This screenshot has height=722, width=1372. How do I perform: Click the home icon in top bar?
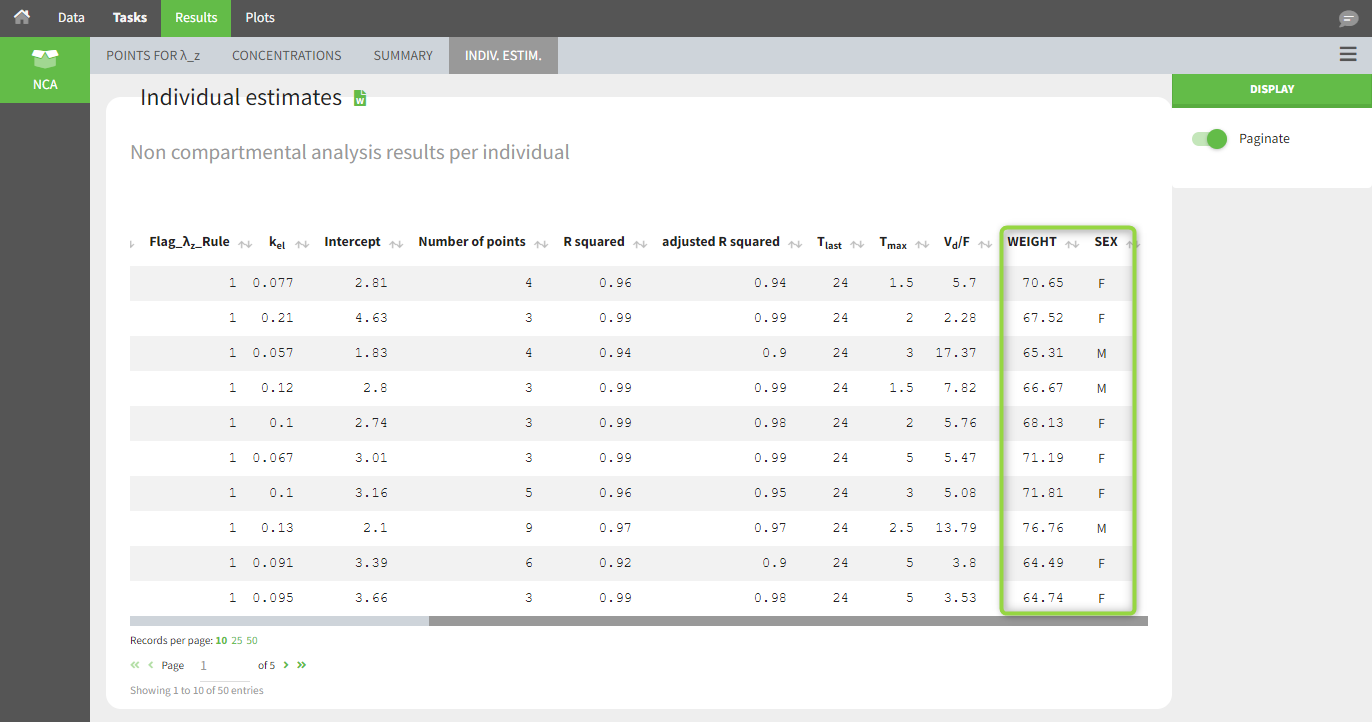tap(21, 17)
